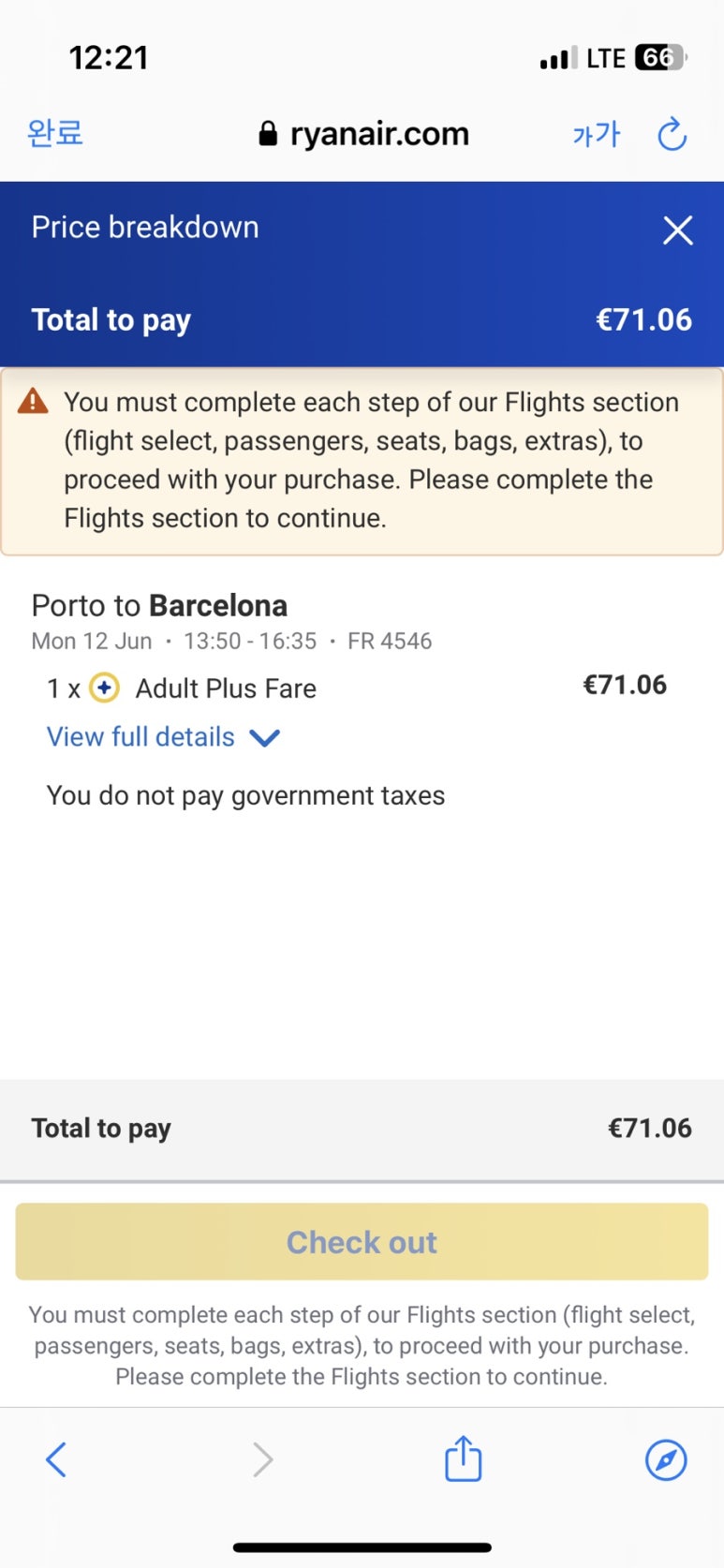Tap the battery indicator in status bar
The height and width of the screenshot is (1568, 724).
(661, 57)
